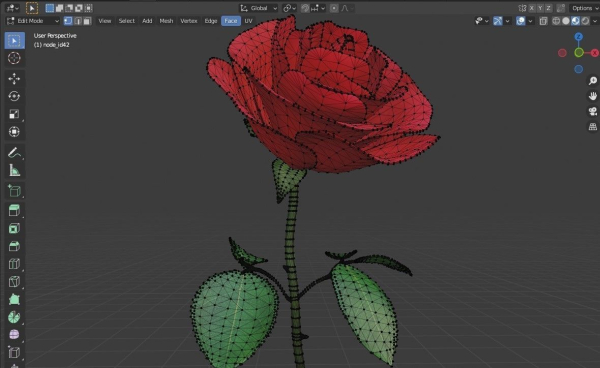Activate the 3D Cursor tool
The width and height of the screenshot is (600, 368).
tap(15, 58)
